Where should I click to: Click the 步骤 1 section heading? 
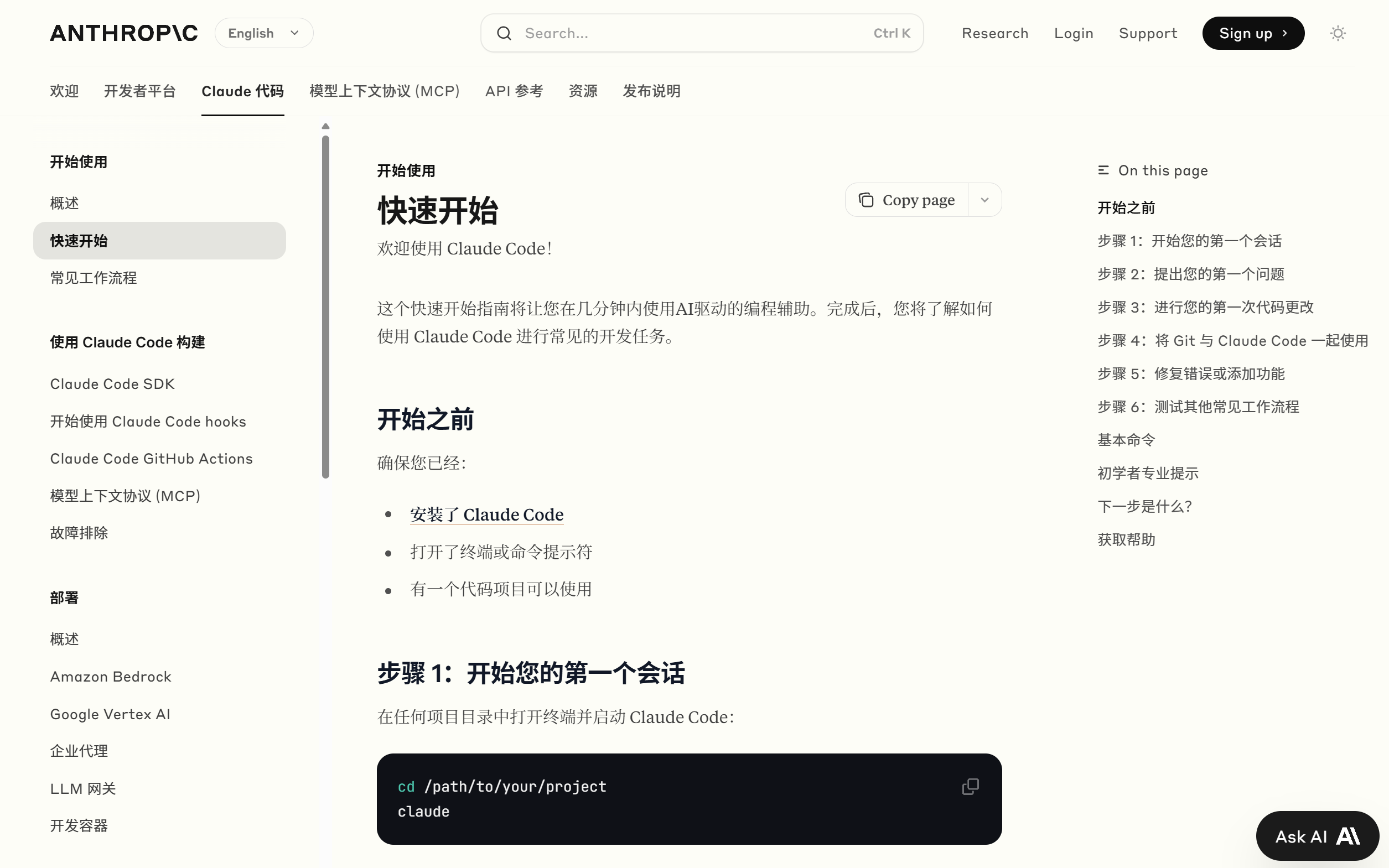point(531,673)
